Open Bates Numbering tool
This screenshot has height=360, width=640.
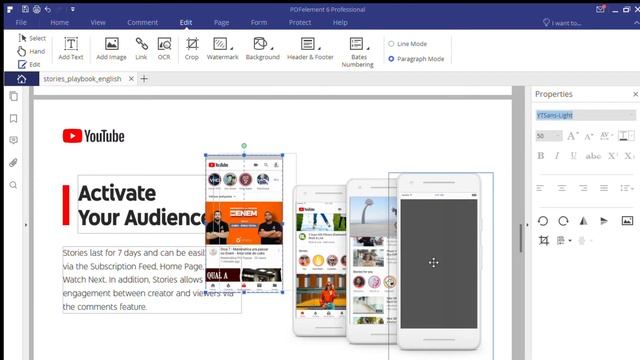tap(358, 52)
